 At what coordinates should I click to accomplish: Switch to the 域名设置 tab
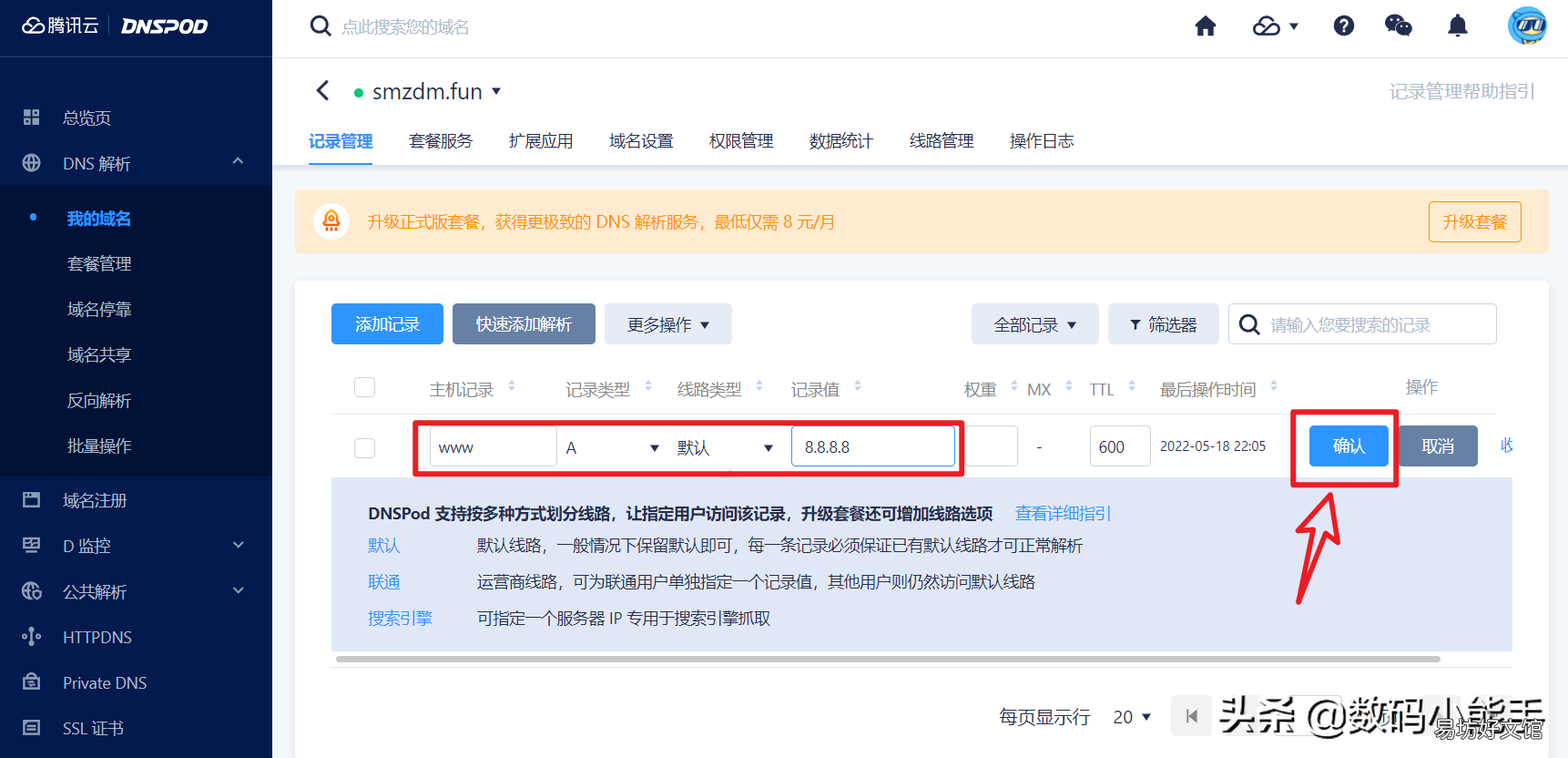pyautogui.click(x=641, y=141)
